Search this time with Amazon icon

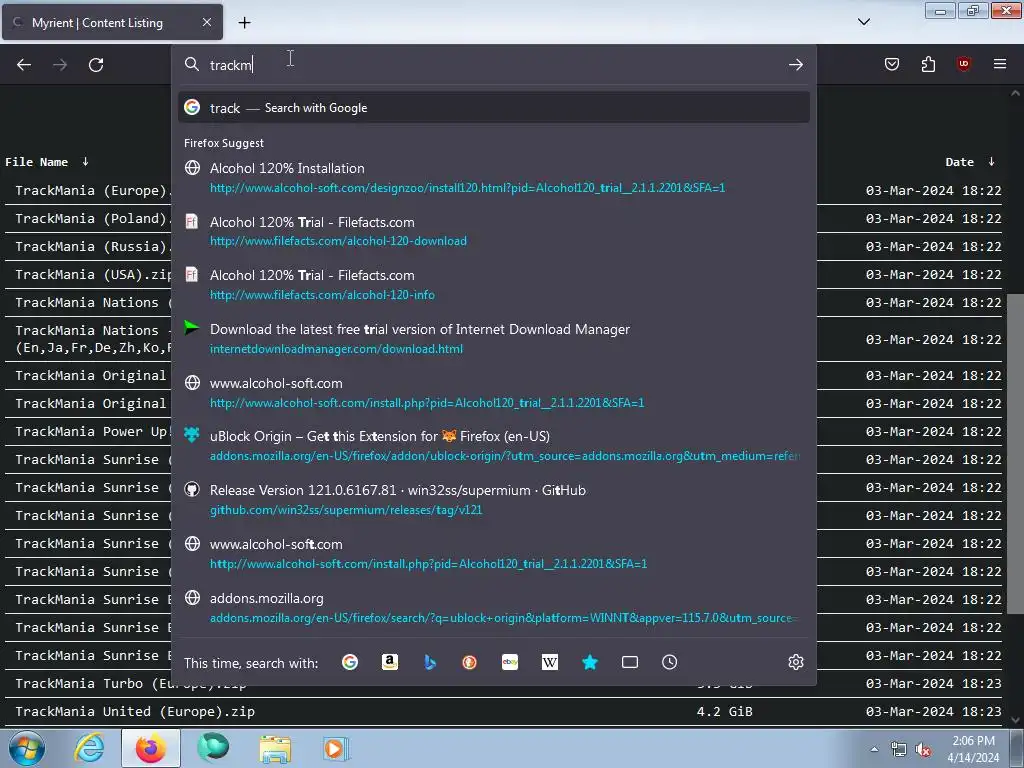pos(390,662)
